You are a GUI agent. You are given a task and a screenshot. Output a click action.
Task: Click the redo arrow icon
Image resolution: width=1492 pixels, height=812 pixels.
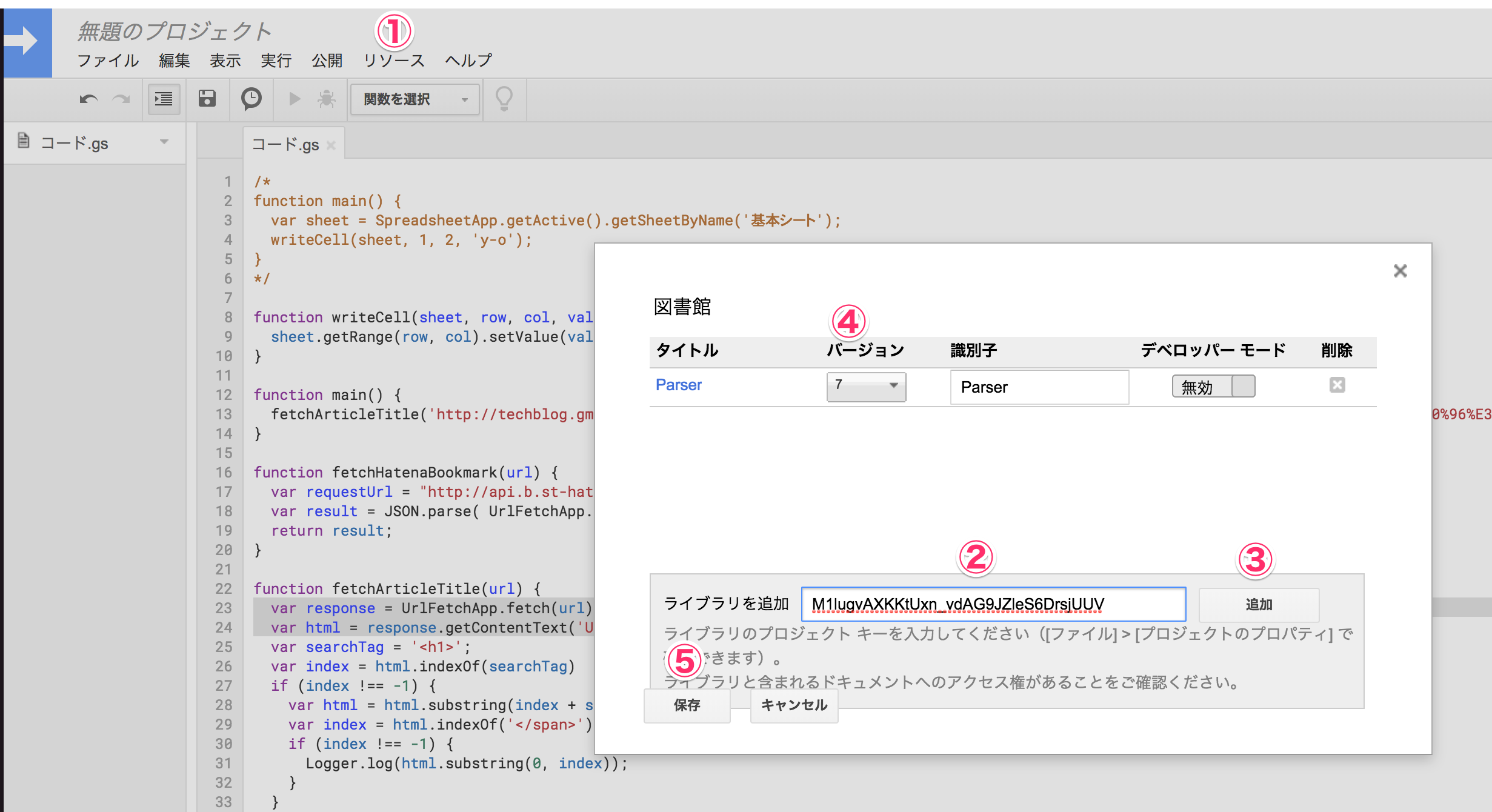pyautogui.click(x=121, y=99)
